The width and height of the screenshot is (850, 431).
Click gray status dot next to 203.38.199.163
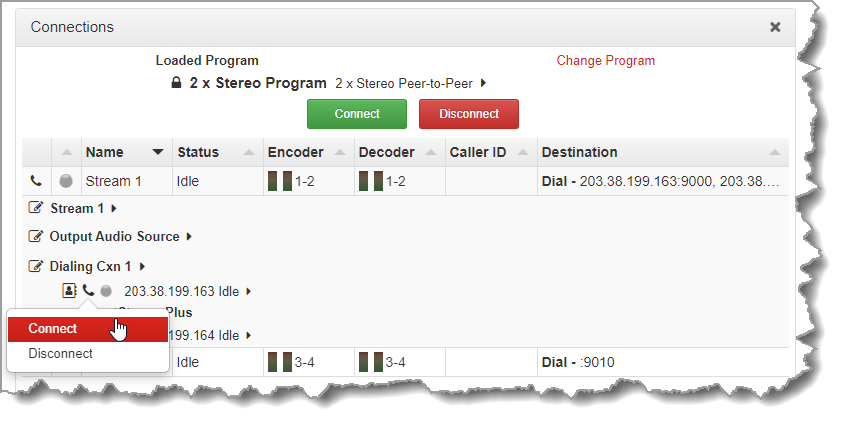pos(106,291)
